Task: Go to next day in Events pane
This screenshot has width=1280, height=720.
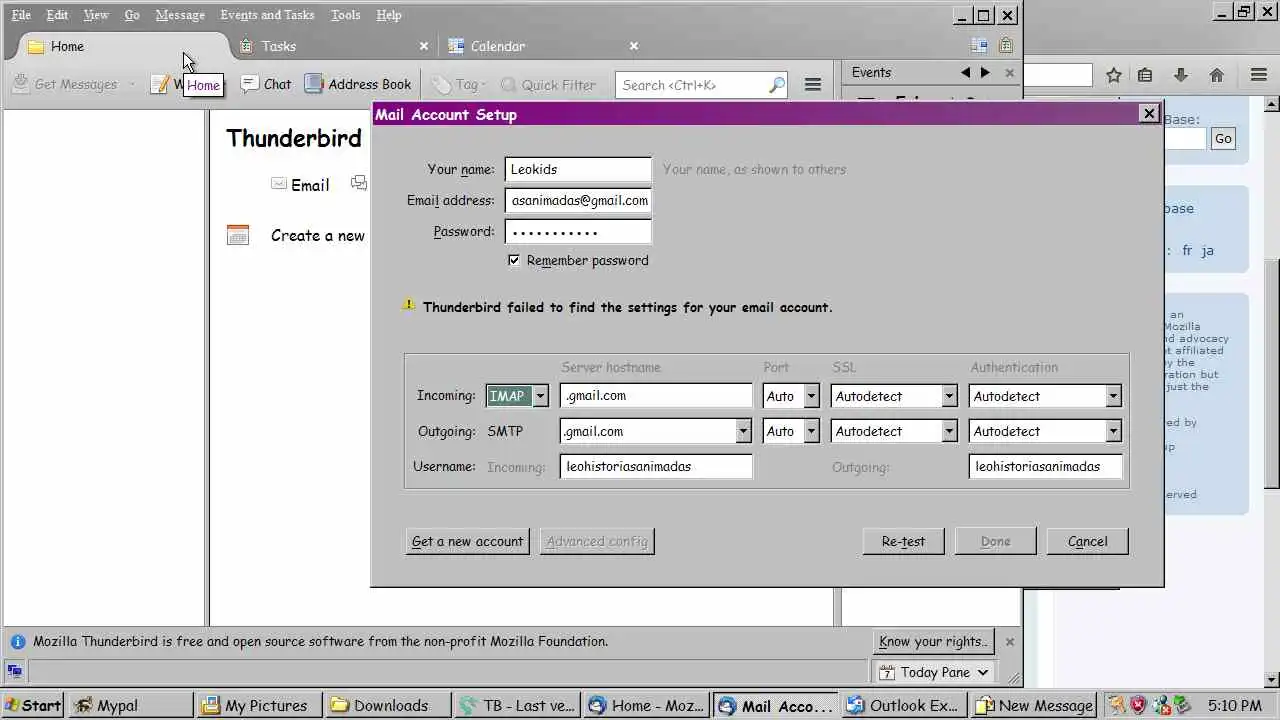Action: (985, 73)
